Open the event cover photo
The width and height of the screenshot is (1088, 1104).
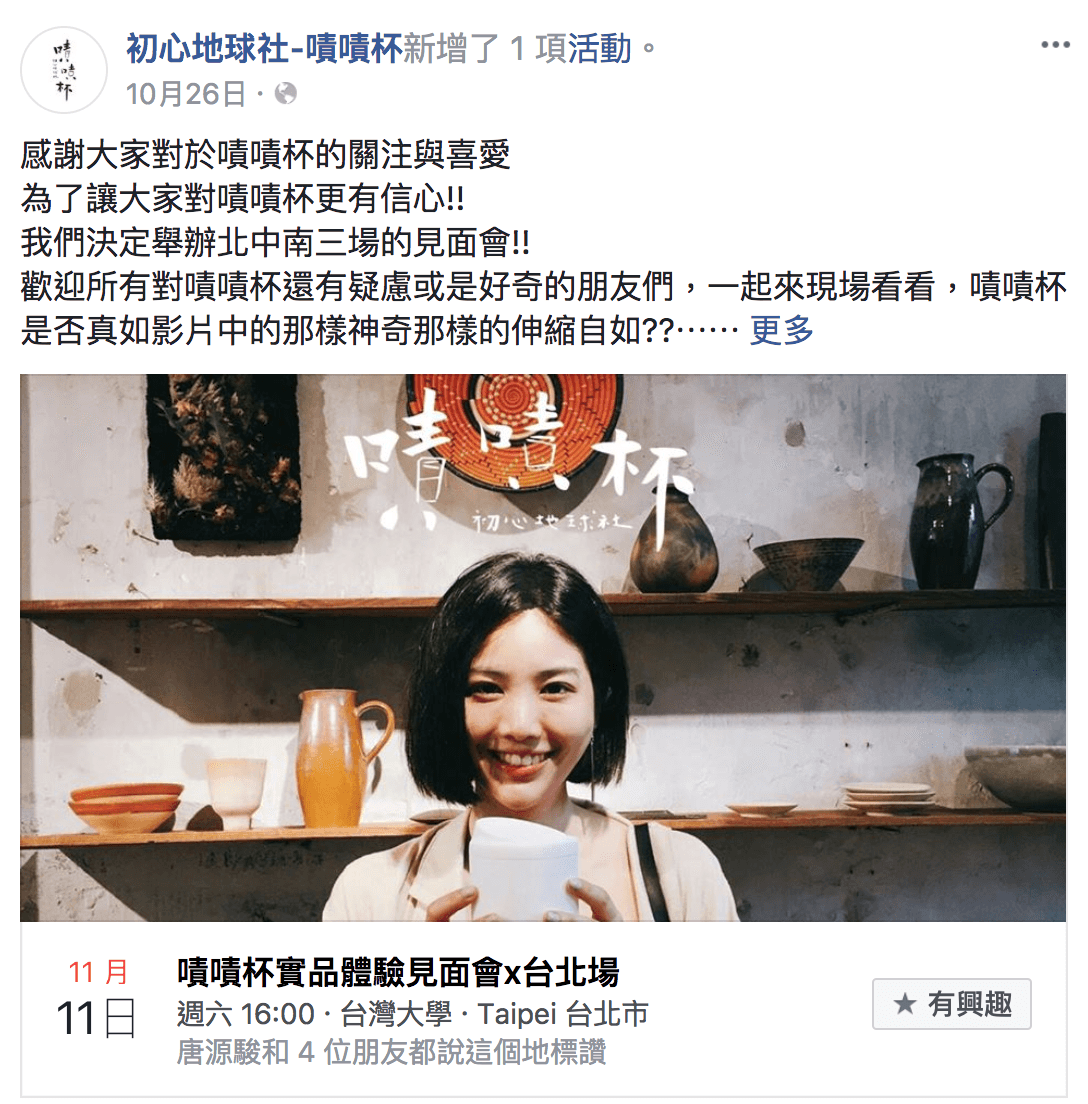click(543, 648)
